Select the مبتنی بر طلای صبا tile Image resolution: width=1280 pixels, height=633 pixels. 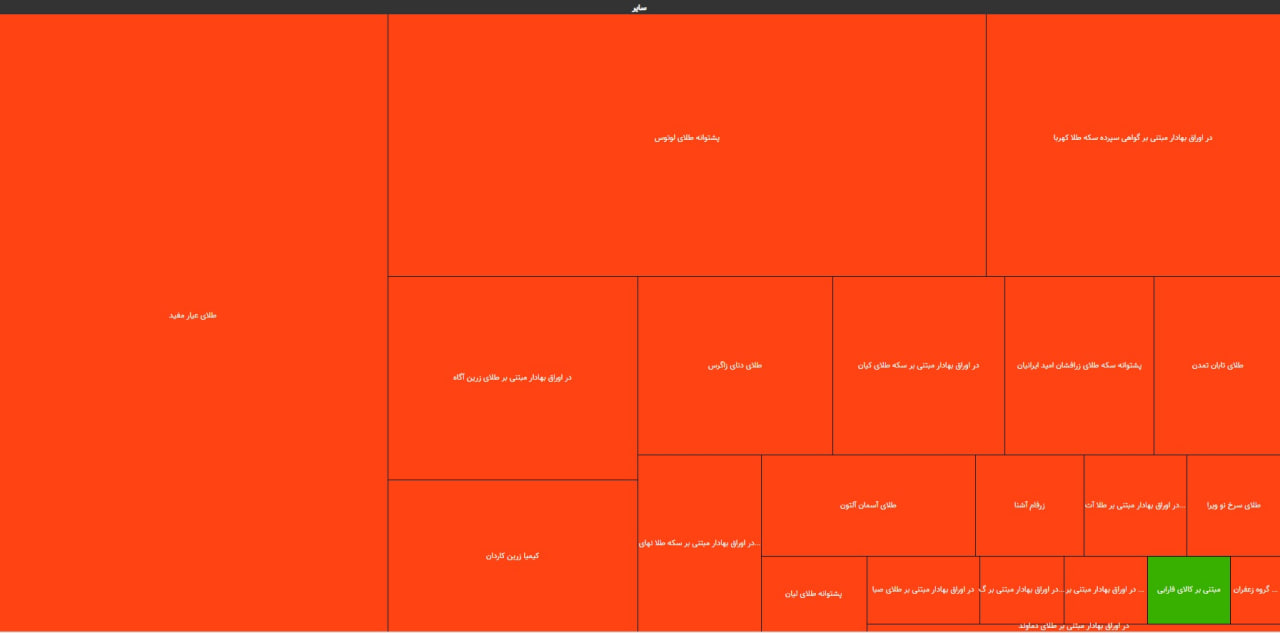tap(923, 590)
